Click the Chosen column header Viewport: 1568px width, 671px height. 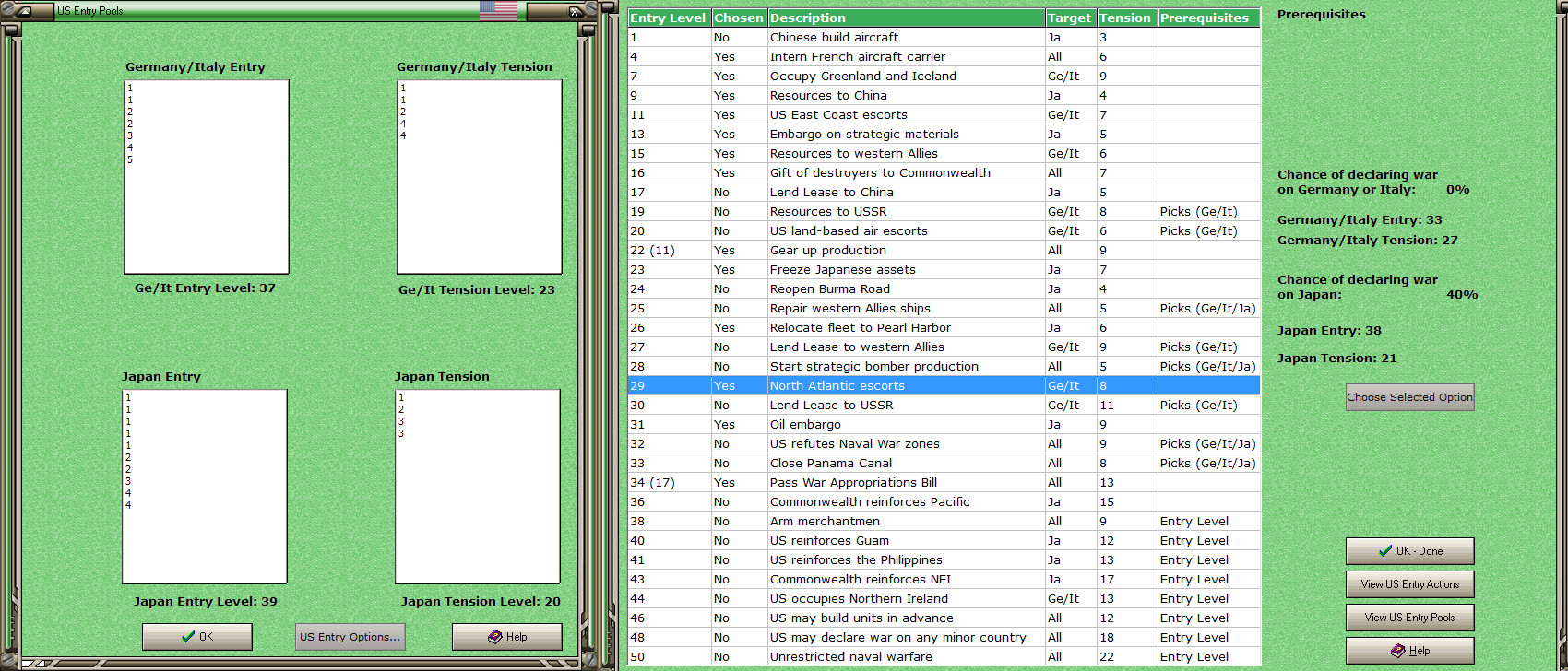(x=739, y=18)
